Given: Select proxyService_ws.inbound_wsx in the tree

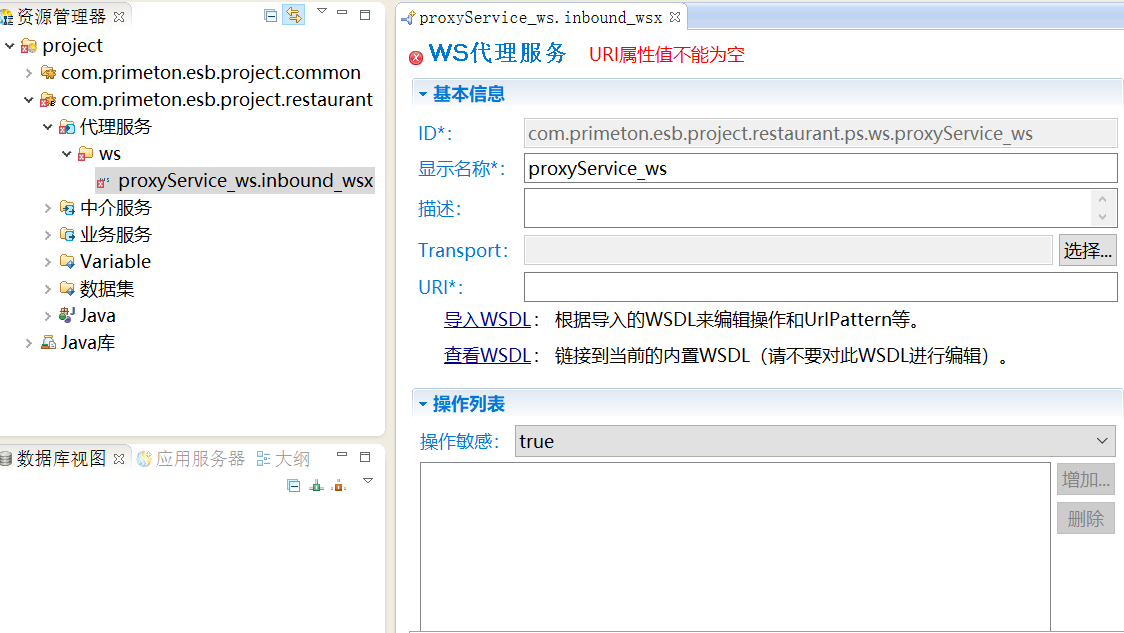Looking at the screenshot, I should 245,181.
